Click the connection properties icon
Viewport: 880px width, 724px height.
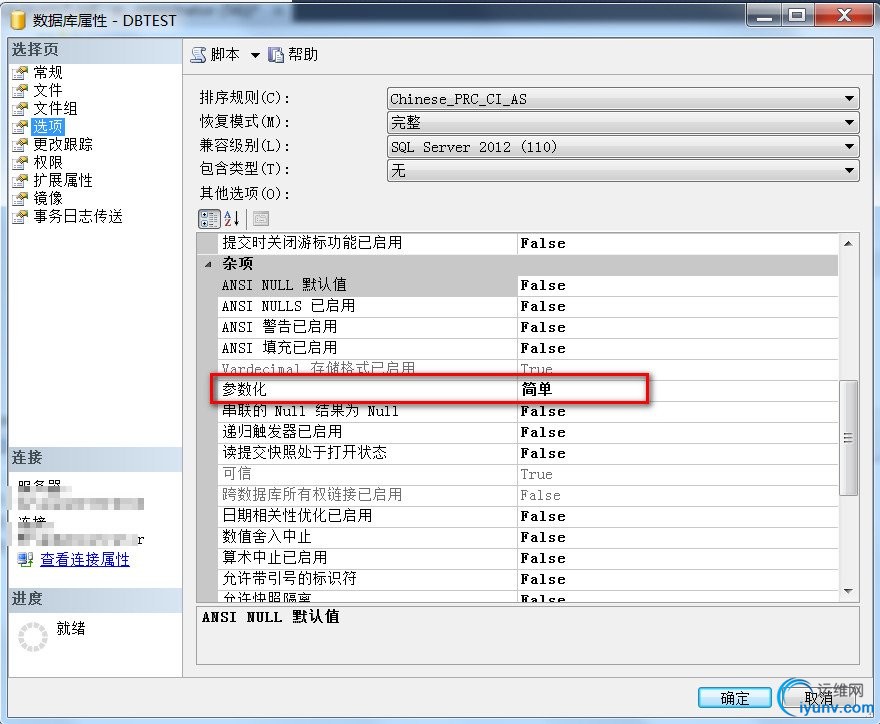25,560
